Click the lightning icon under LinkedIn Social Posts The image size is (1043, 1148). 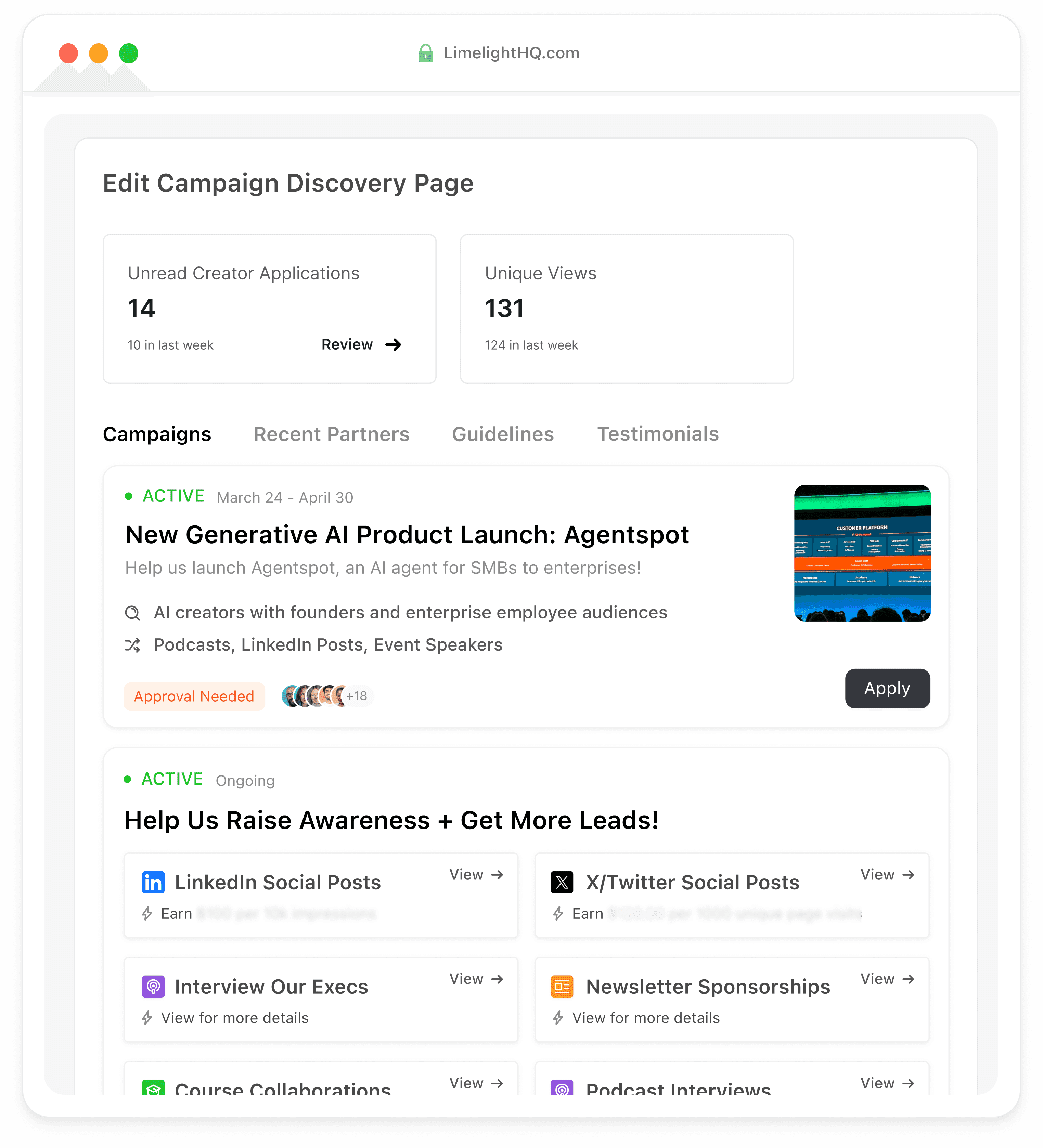pos(147,914)
